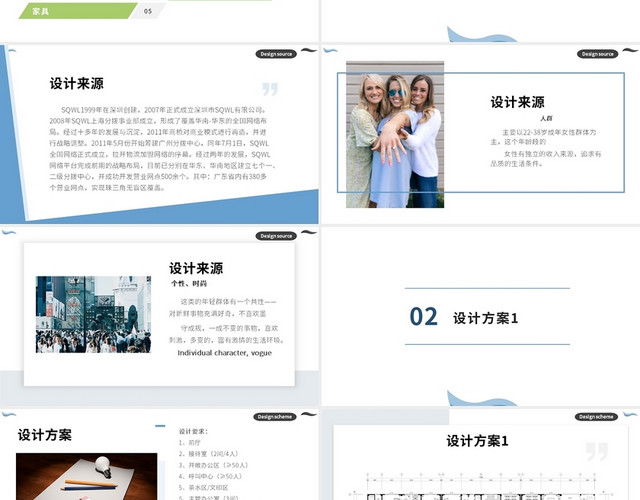Click the Individual character, vogue caption
The width and height of the screenshot is (640, 500).
tap(224, 353)
